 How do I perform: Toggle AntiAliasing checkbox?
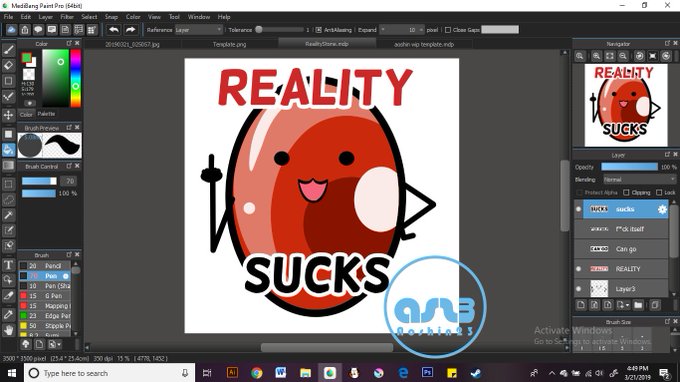318,30
